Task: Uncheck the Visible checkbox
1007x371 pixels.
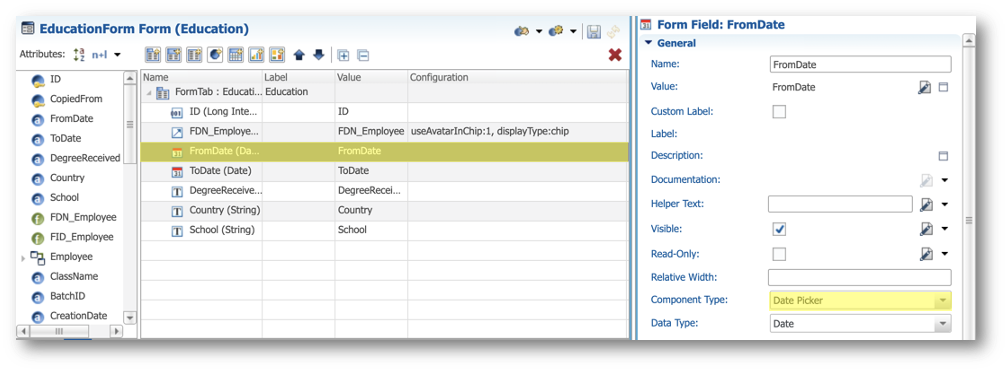Action: (778, 229)
